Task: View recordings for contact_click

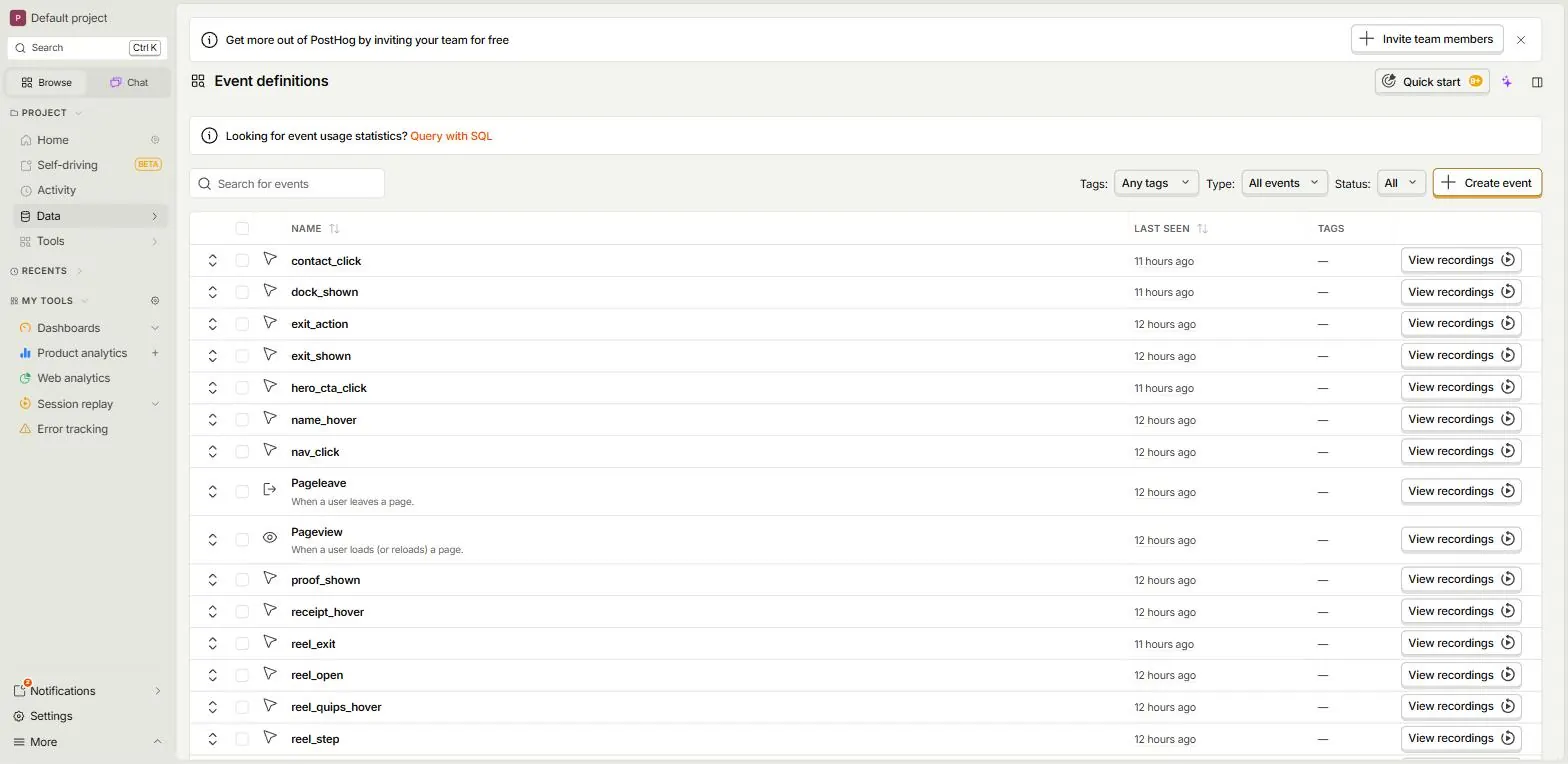Action: tap(1461, 260)
